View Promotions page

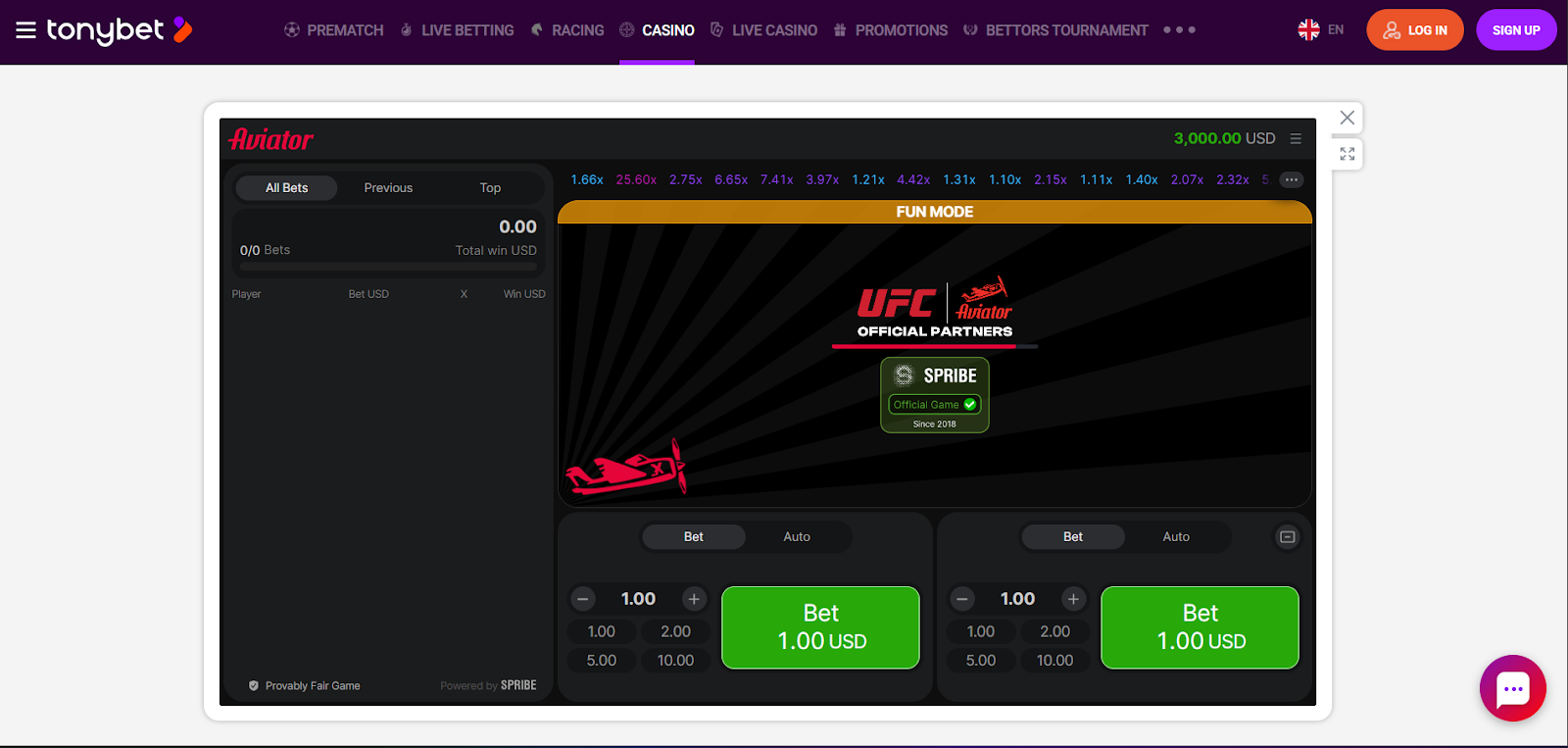click(891, 30)
